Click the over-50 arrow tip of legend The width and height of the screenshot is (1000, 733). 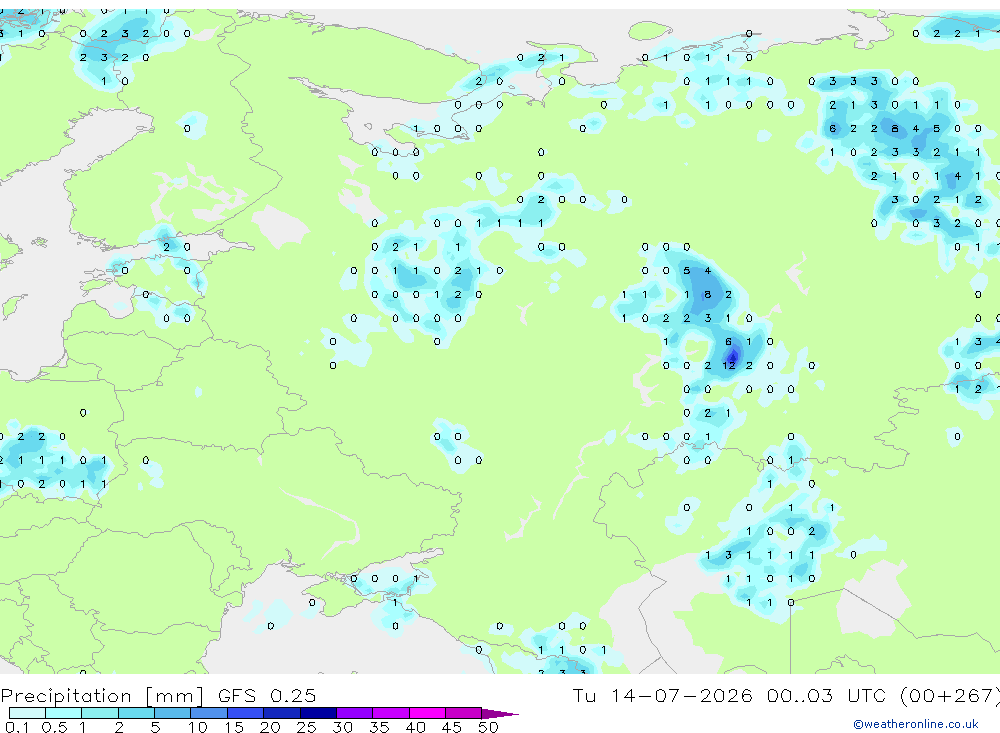pyautogui.click(x=500, y=713)
